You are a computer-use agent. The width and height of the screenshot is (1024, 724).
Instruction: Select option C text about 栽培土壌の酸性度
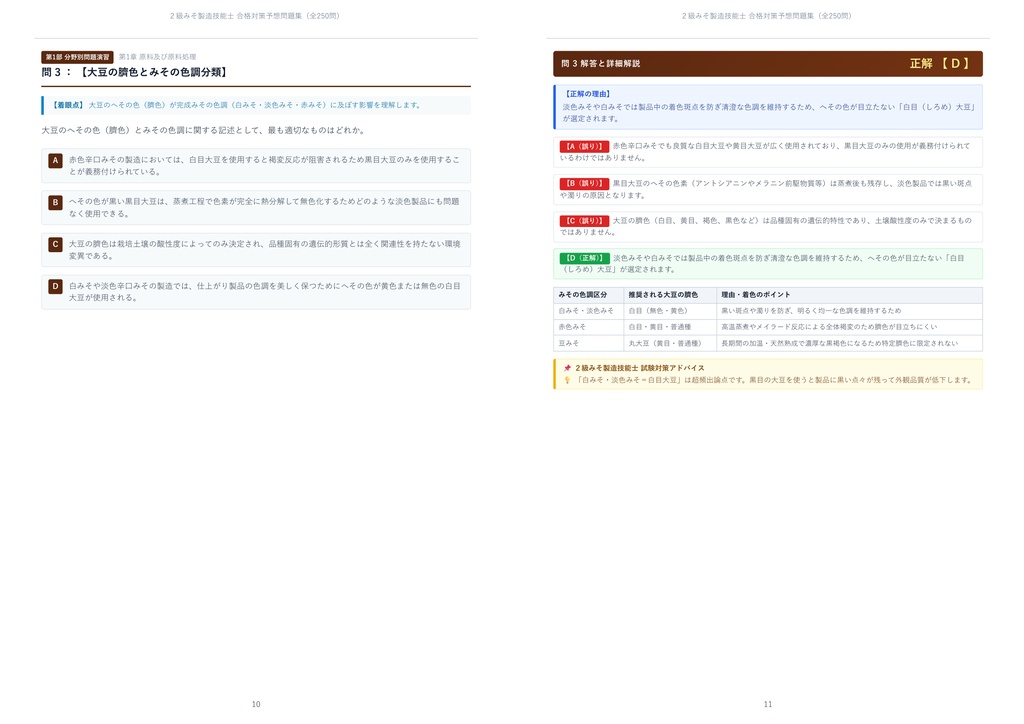coord(264,250)
